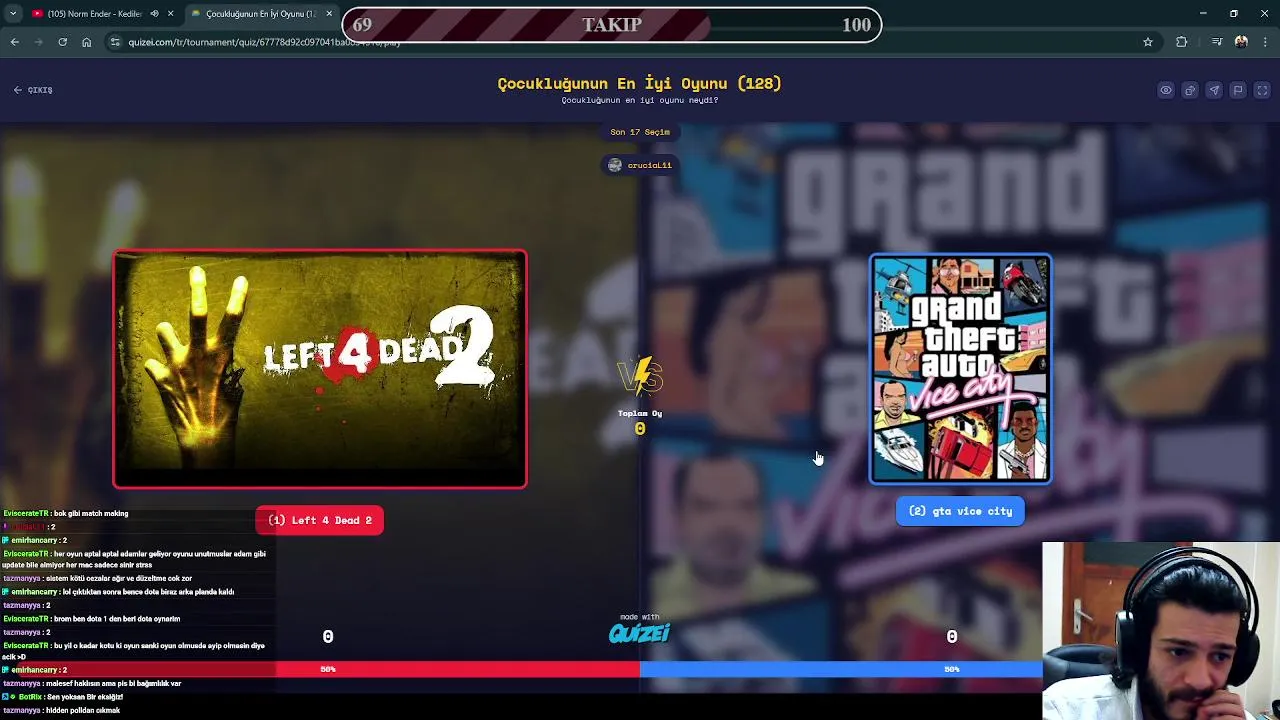This screenshot has width=1280, height=720.
Task: Click the flag report icon
Action: pos(1238,90)
